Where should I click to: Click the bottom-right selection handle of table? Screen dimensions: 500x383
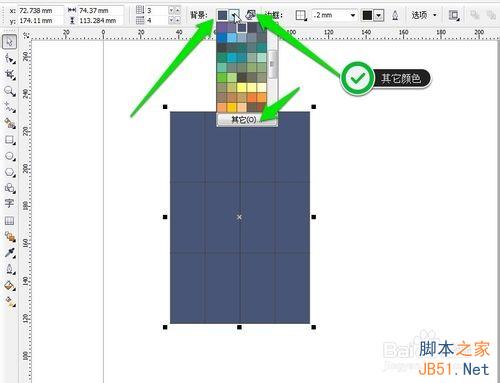(x=314, y=327)
